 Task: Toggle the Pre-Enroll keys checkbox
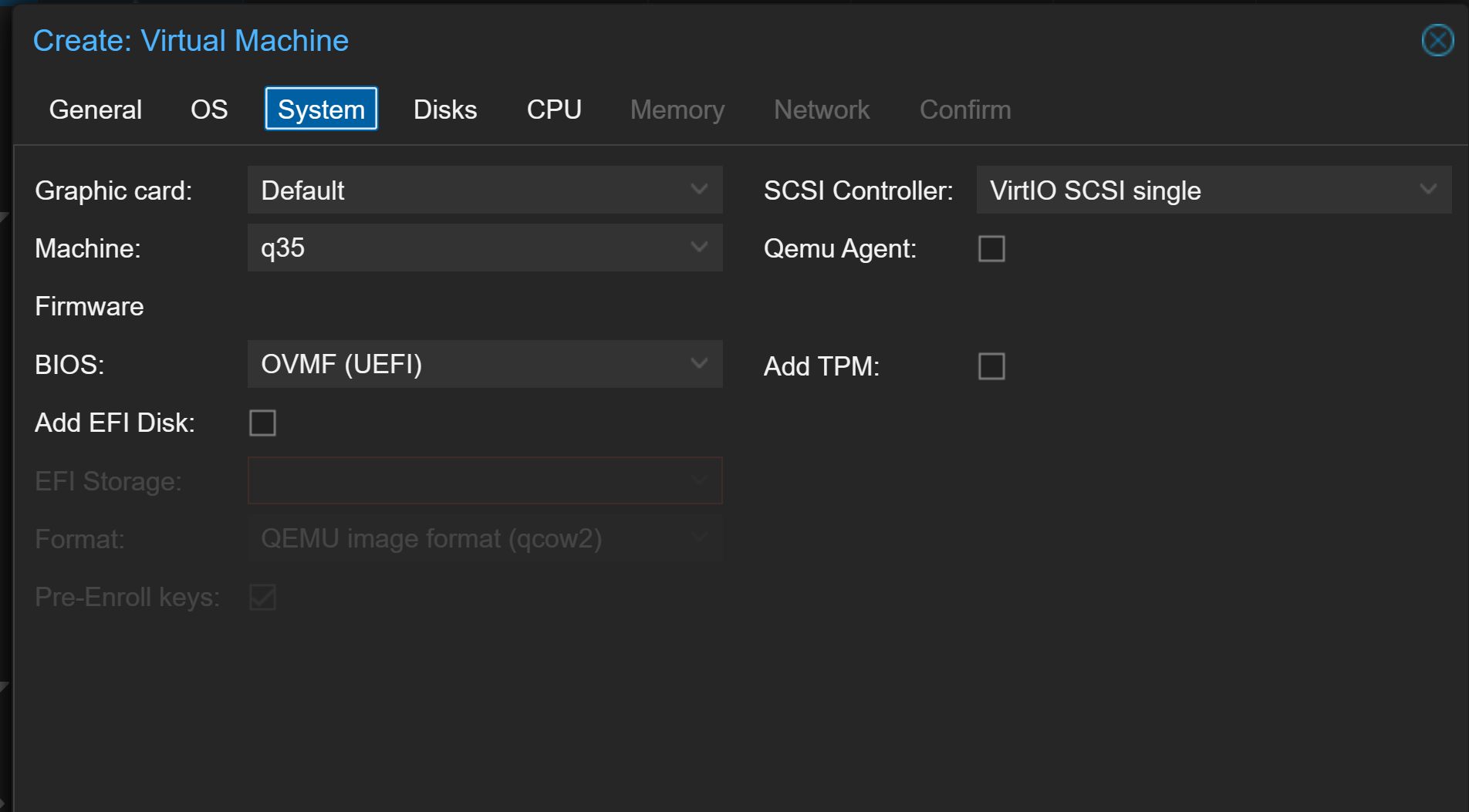(262, 597)
